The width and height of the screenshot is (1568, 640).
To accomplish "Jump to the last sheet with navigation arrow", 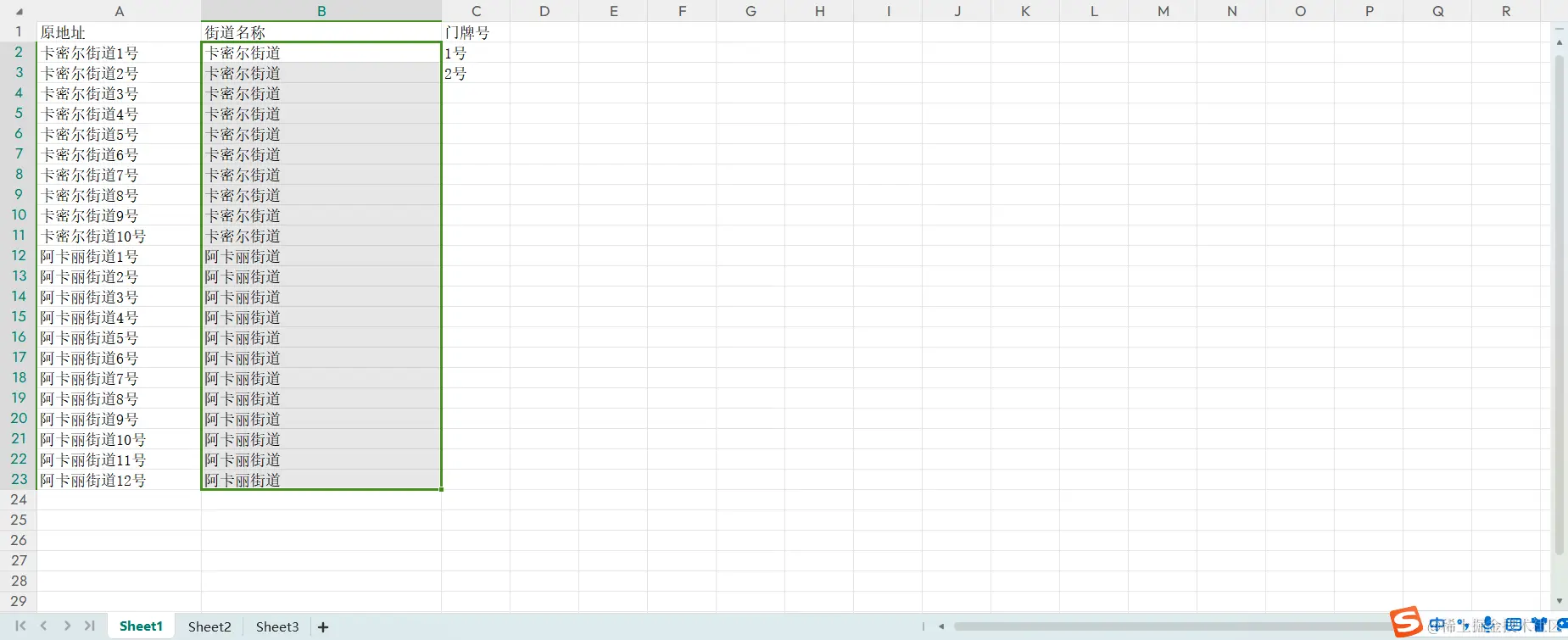I will [90, 626].
